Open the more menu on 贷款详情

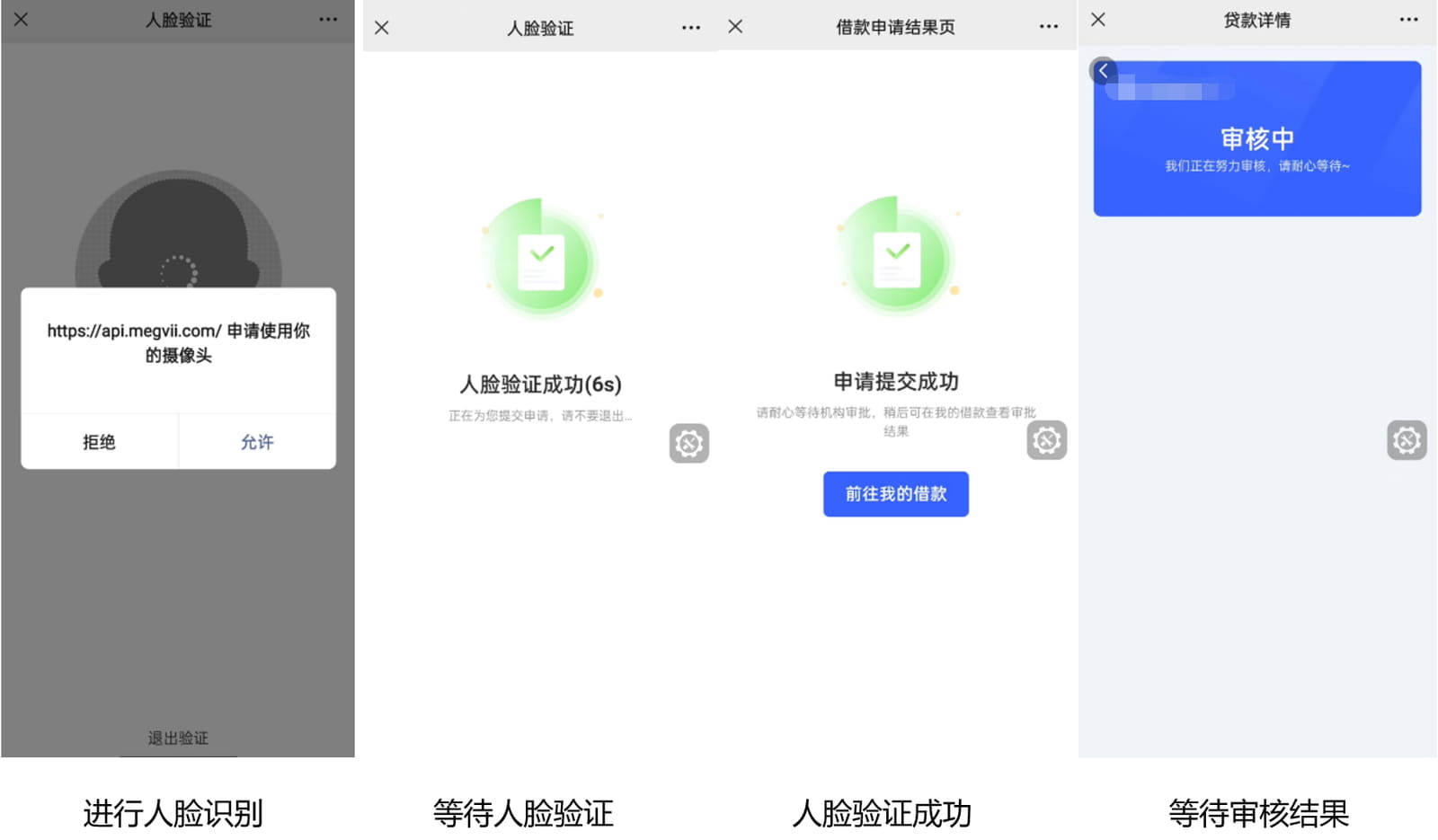[x=1408, y=20]
